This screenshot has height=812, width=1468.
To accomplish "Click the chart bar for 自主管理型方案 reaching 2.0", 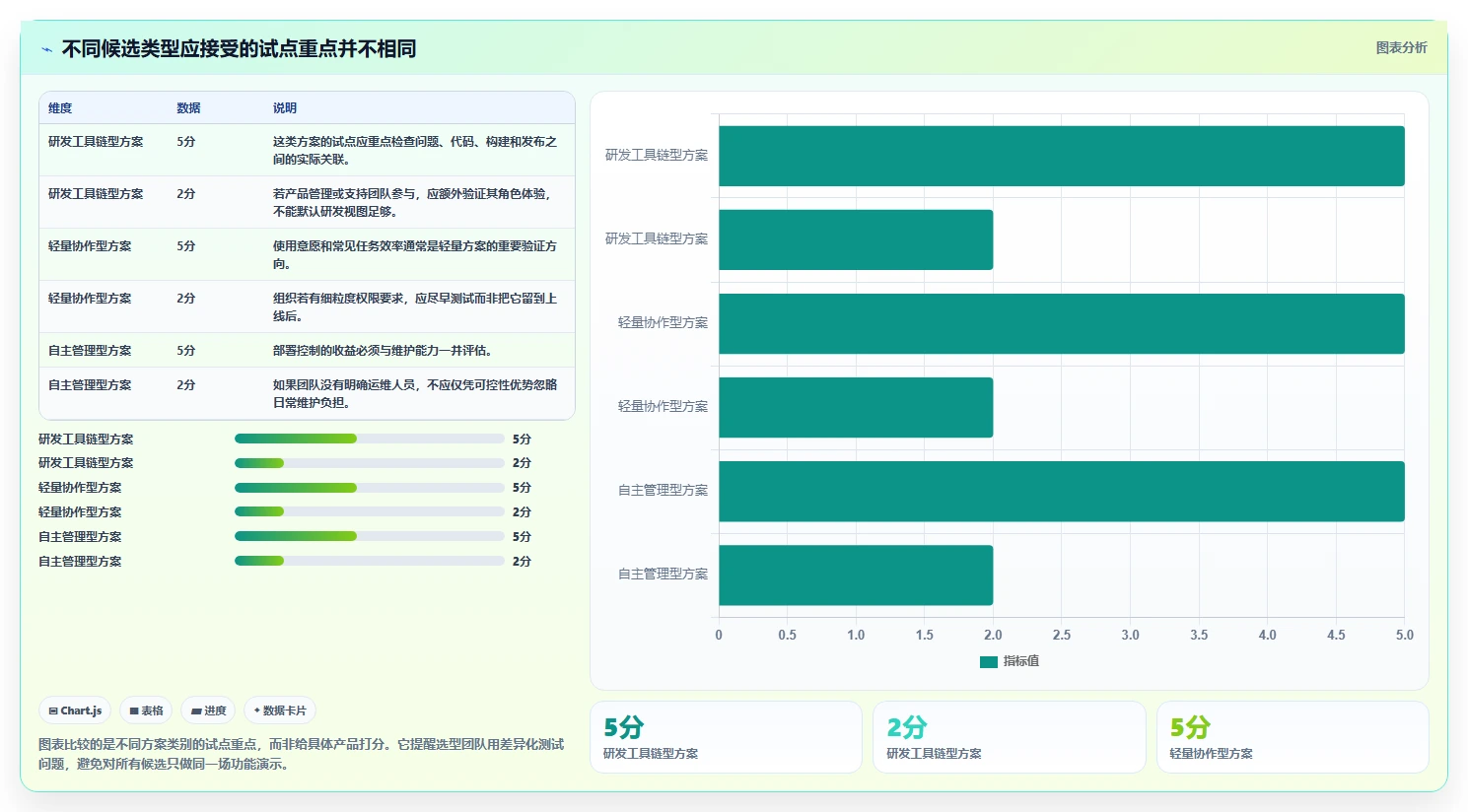I will pos(856,575).
